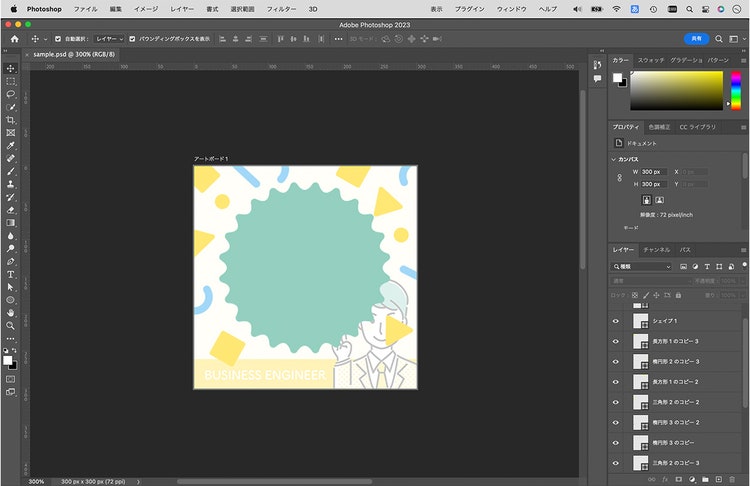The image size is (750, 486).
Task: Select the Frame tool
Action: coord(11,133)
